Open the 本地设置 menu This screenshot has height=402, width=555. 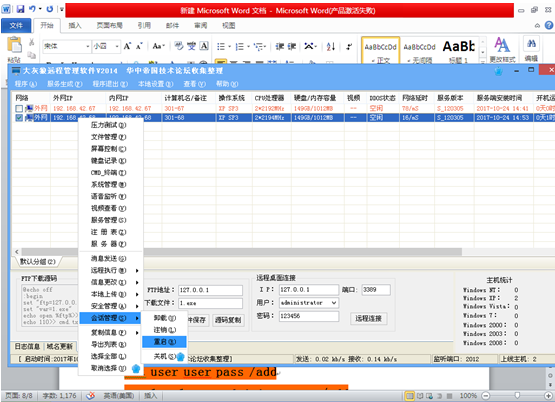coord(155,84)
